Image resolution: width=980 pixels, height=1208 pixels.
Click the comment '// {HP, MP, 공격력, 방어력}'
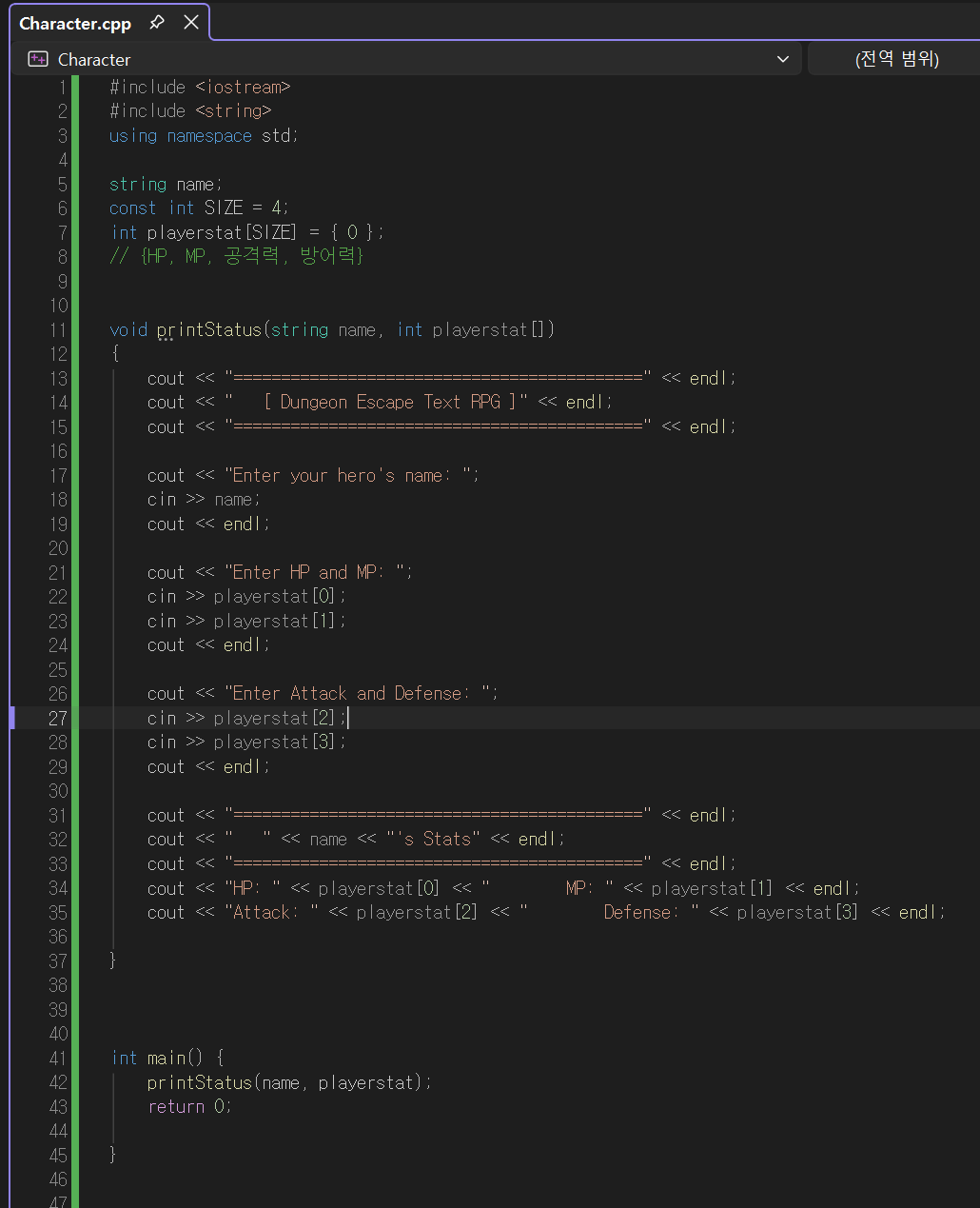tap(237, 256)
